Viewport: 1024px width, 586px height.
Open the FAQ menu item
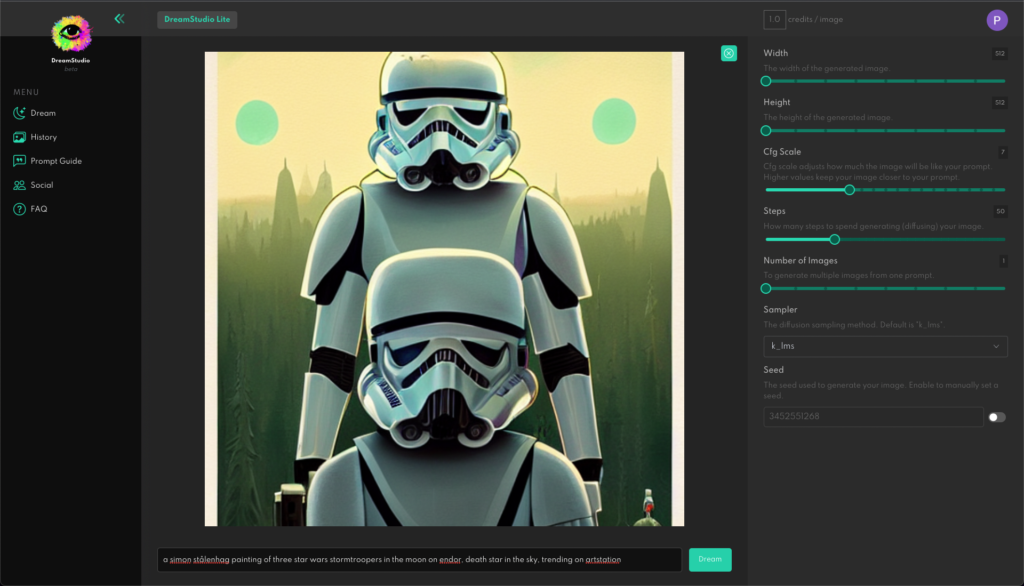pos(30,209)
